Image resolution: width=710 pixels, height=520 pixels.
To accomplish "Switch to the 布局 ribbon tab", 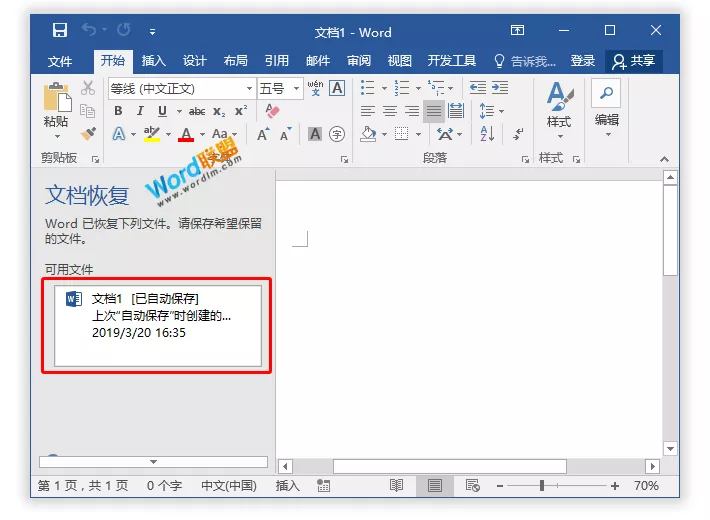I will click(235, 61).
